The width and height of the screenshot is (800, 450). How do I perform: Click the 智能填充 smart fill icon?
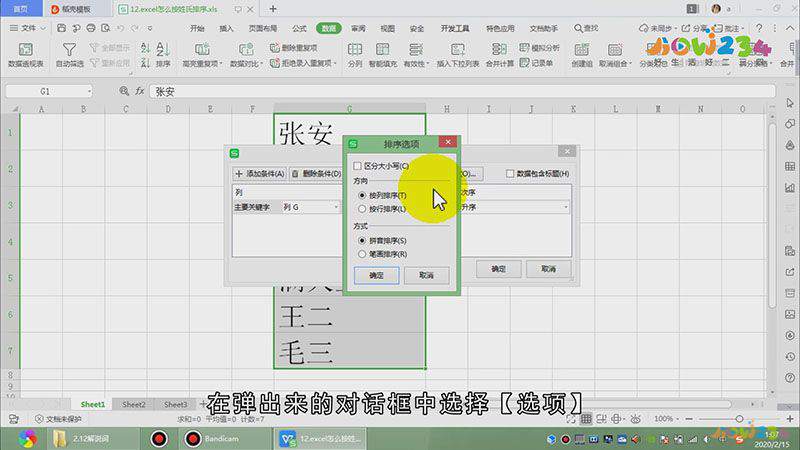pyautogui.click(x=383, y=49)
